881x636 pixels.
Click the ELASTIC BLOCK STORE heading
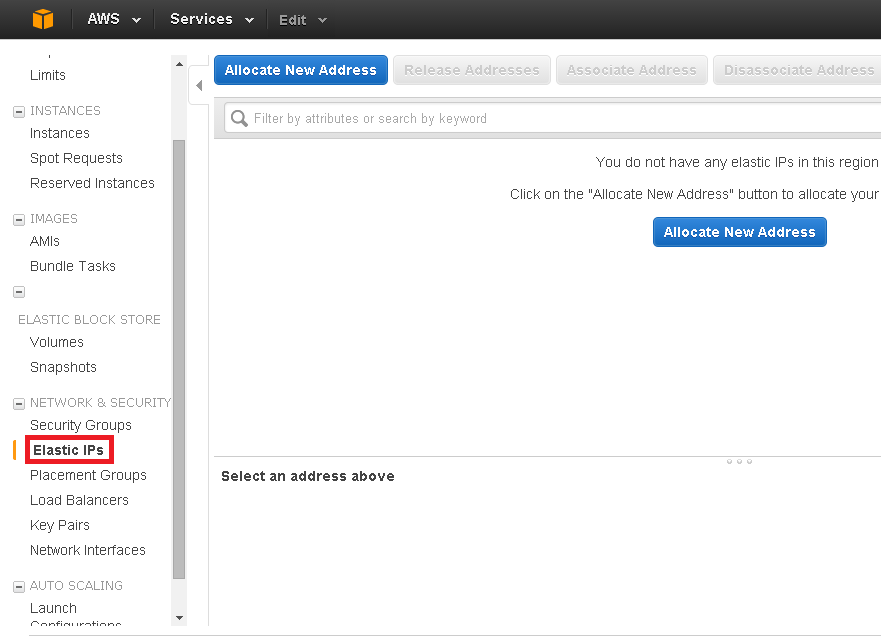(x=89, y=320)
